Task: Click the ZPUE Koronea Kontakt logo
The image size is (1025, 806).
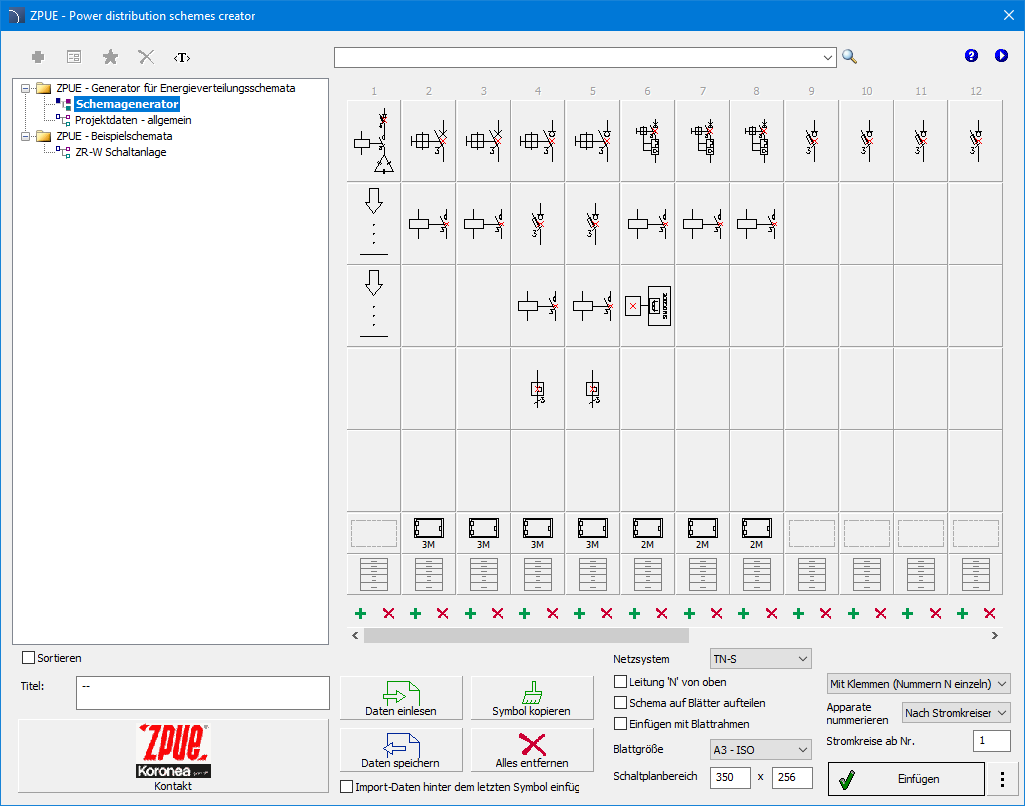Action: tap(173, 756)
